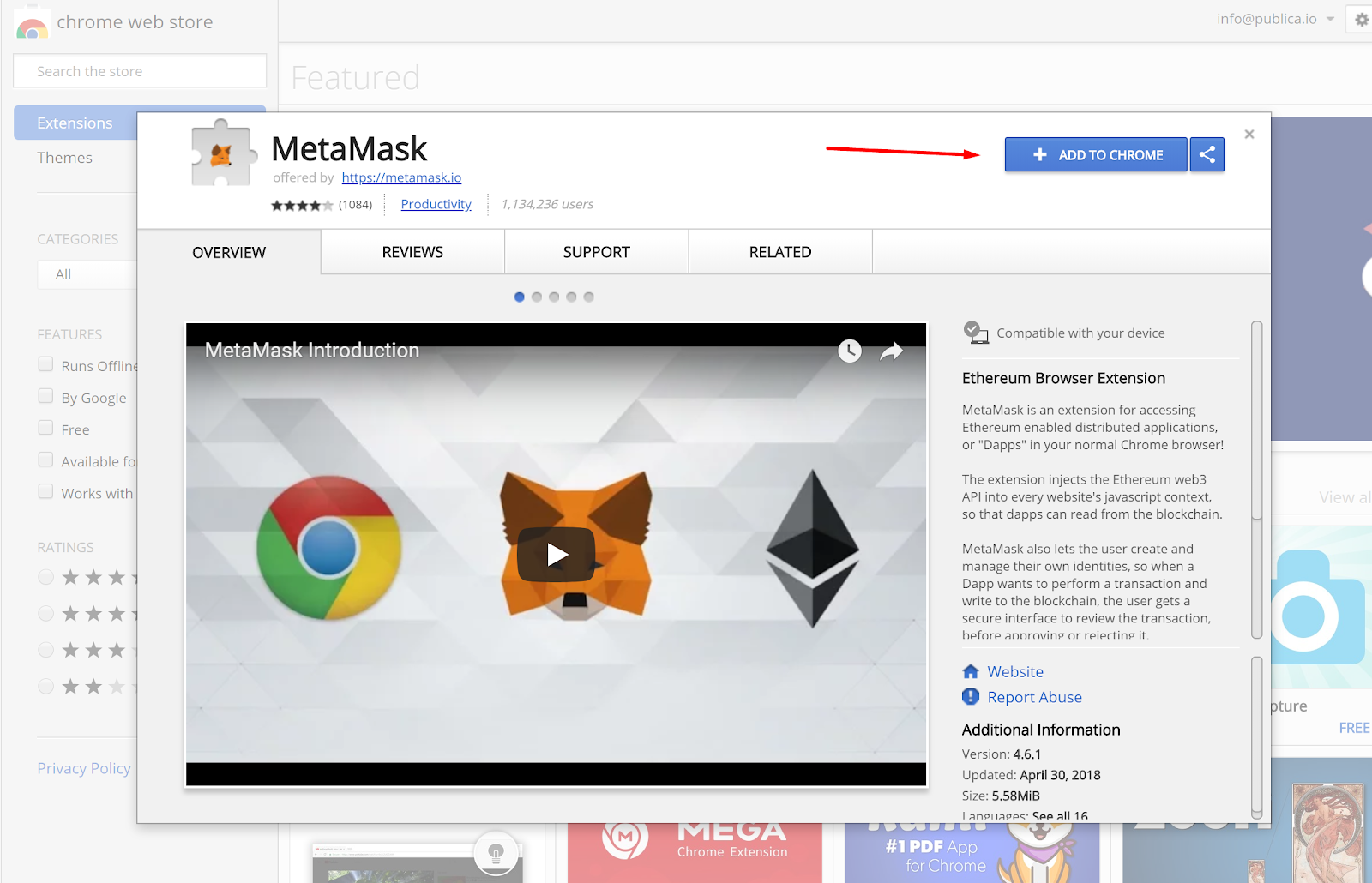The height and width of the screenshot is (883, 1372).
Task: Select Themes in the sidebar
Action: (65, 158)
